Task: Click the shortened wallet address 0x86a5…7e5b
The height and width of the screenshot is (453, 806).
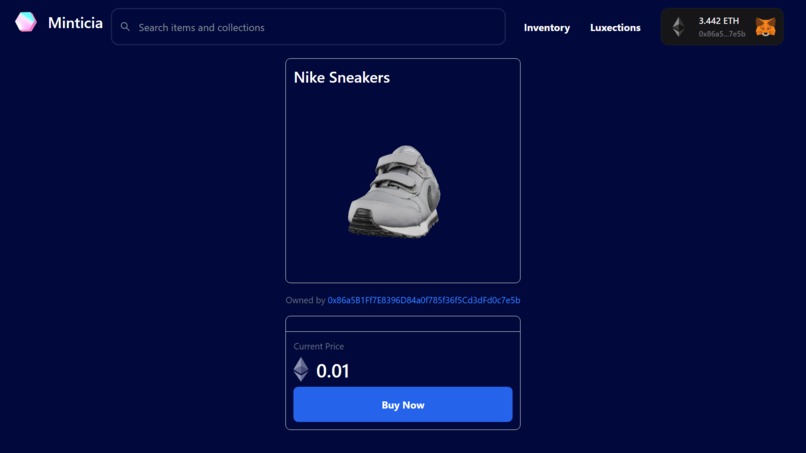Action: [721, 34]
